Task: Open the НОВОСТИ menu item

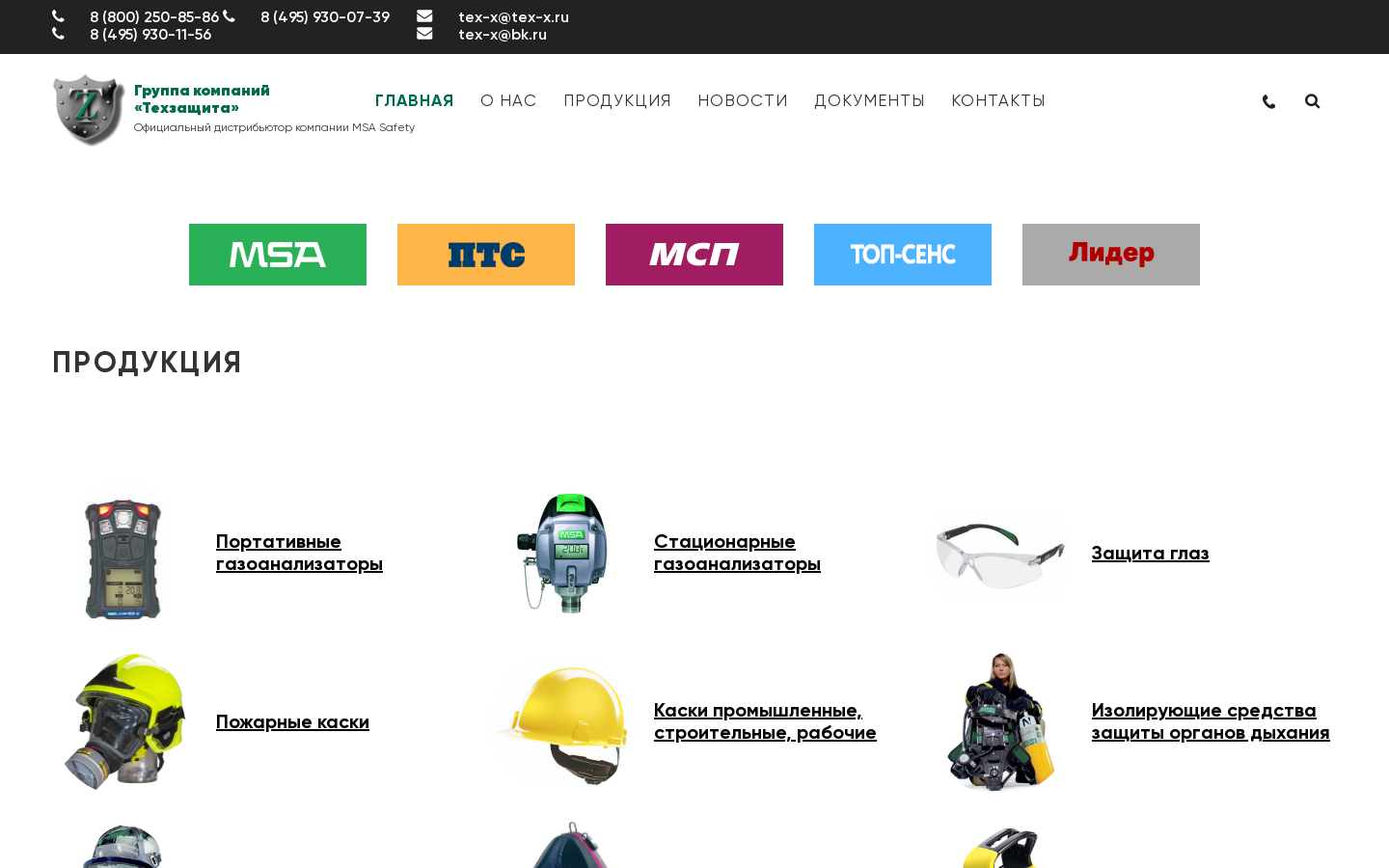Action: pyautogui.click(x=743, y=101)
